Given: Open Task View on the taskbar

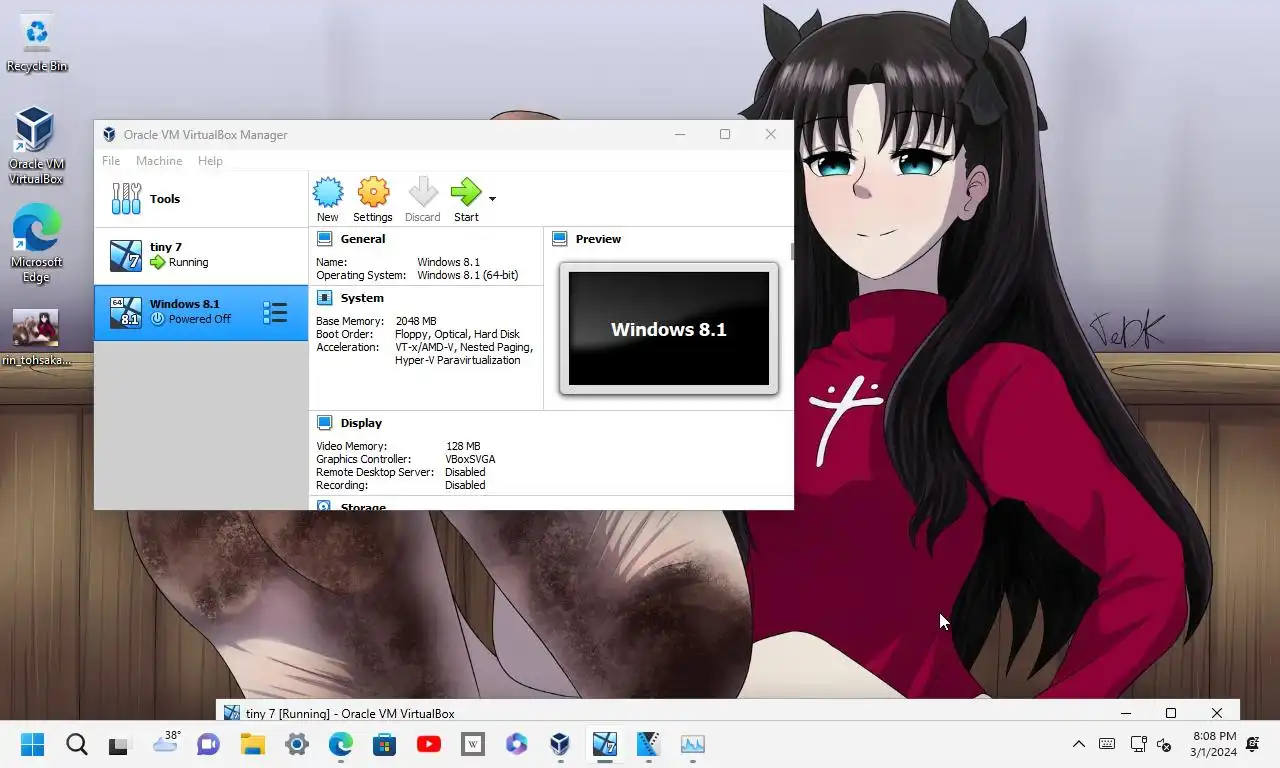Looking at the screenshot, I should click(x=119, y=744).
